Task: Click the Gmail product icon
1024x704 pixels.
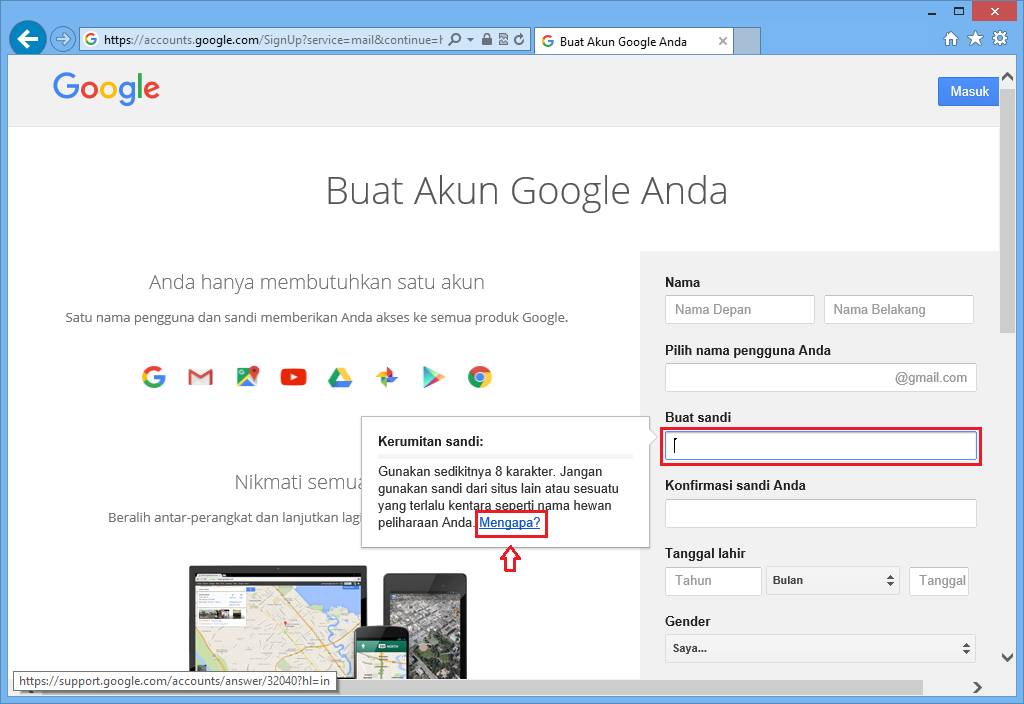Action: click(x=200, y=377)
